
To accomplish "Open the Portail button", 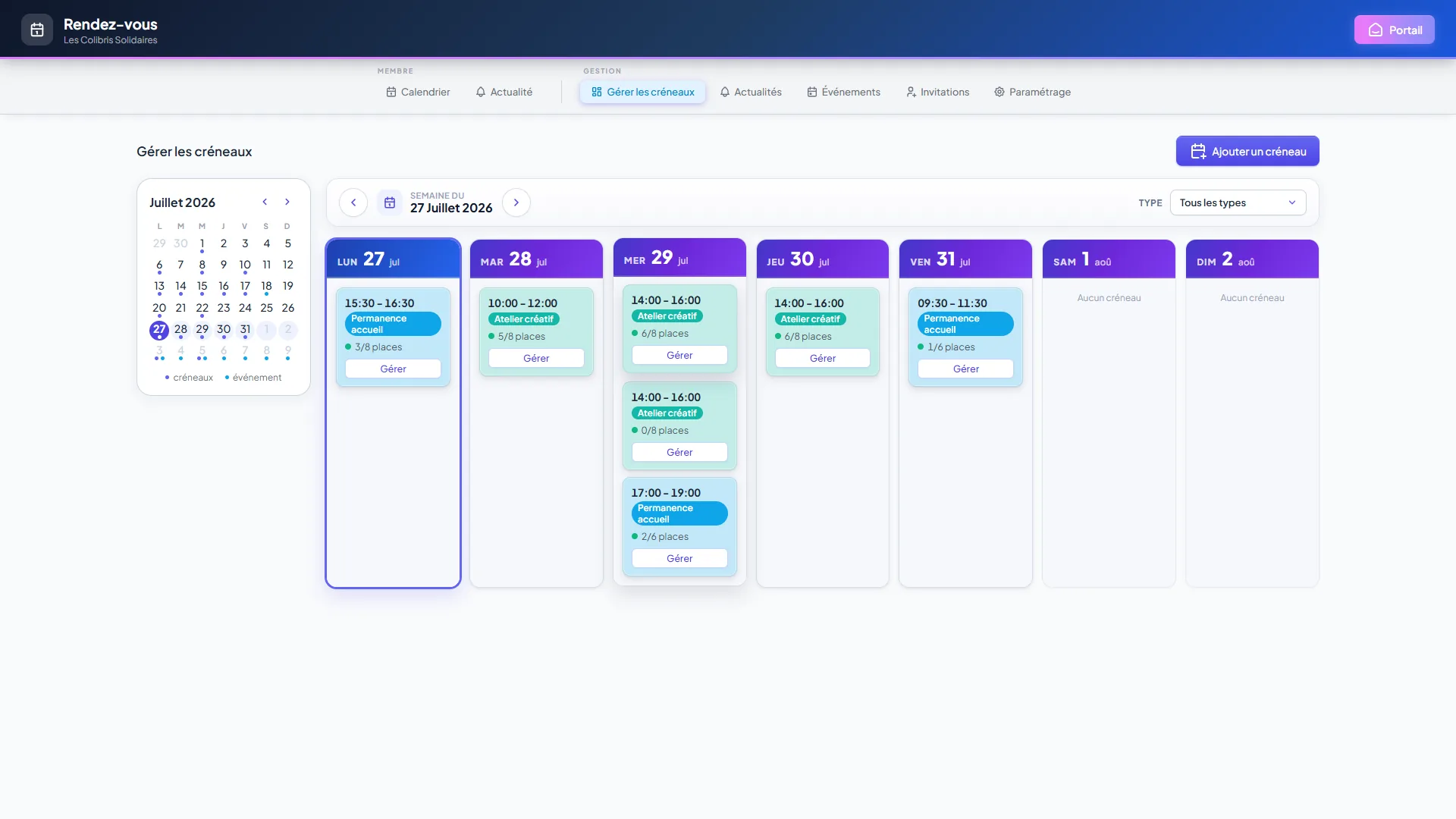I will click(x=1394, y=30).
